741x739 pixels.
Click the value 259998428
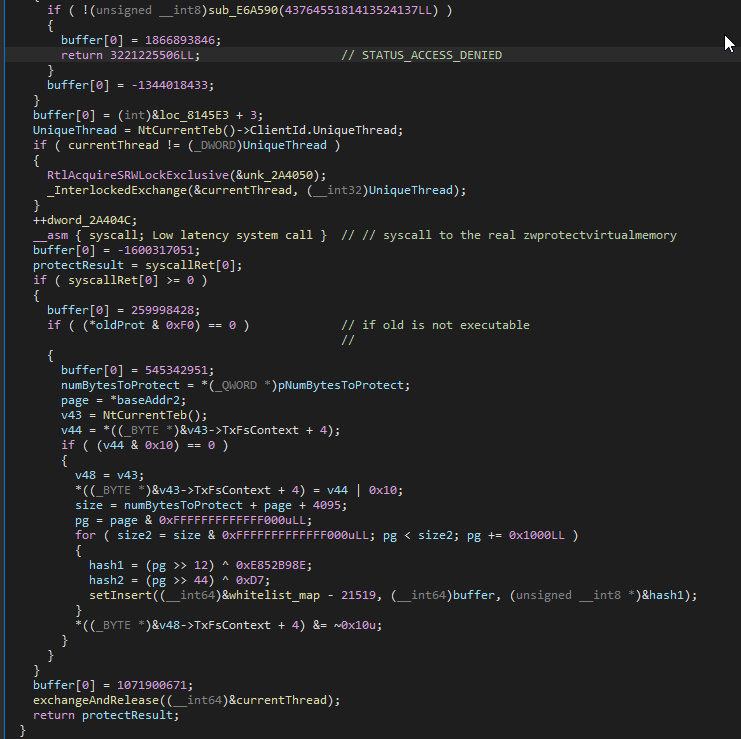165,310
